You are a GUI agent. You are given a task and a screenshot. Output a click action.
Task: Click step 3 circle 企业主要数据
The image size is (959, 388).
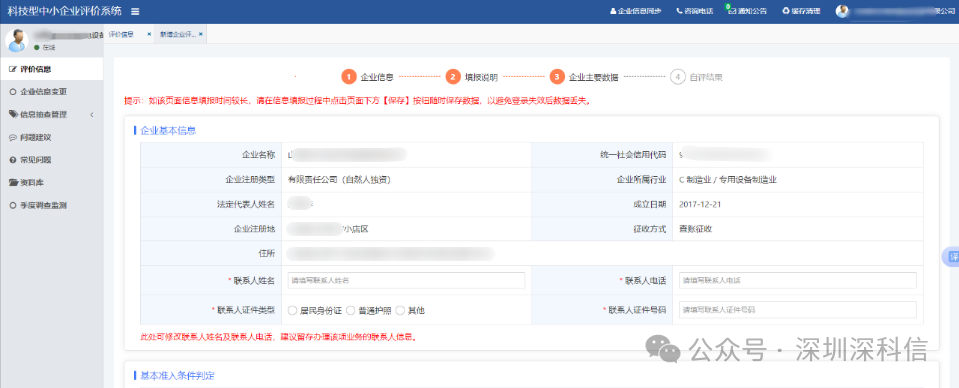[x=557, y=77]
